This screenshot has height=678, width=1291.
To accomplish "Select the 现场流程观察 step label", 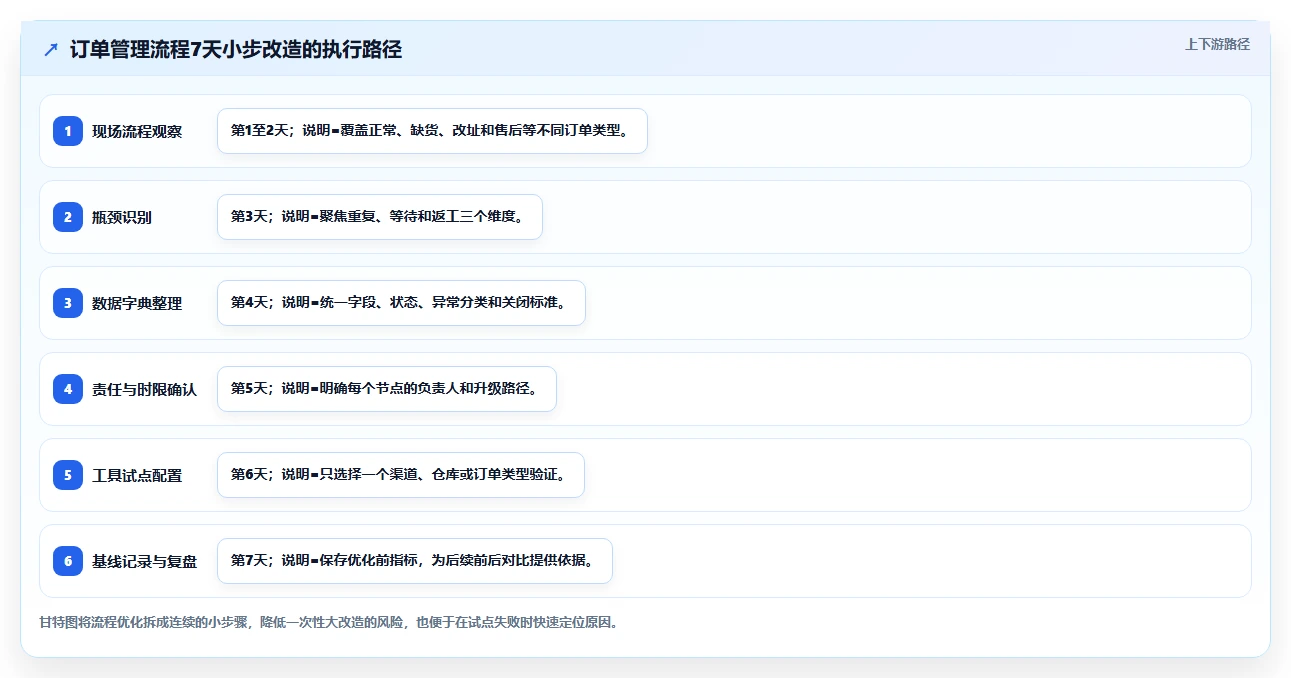I will [137, 131].
